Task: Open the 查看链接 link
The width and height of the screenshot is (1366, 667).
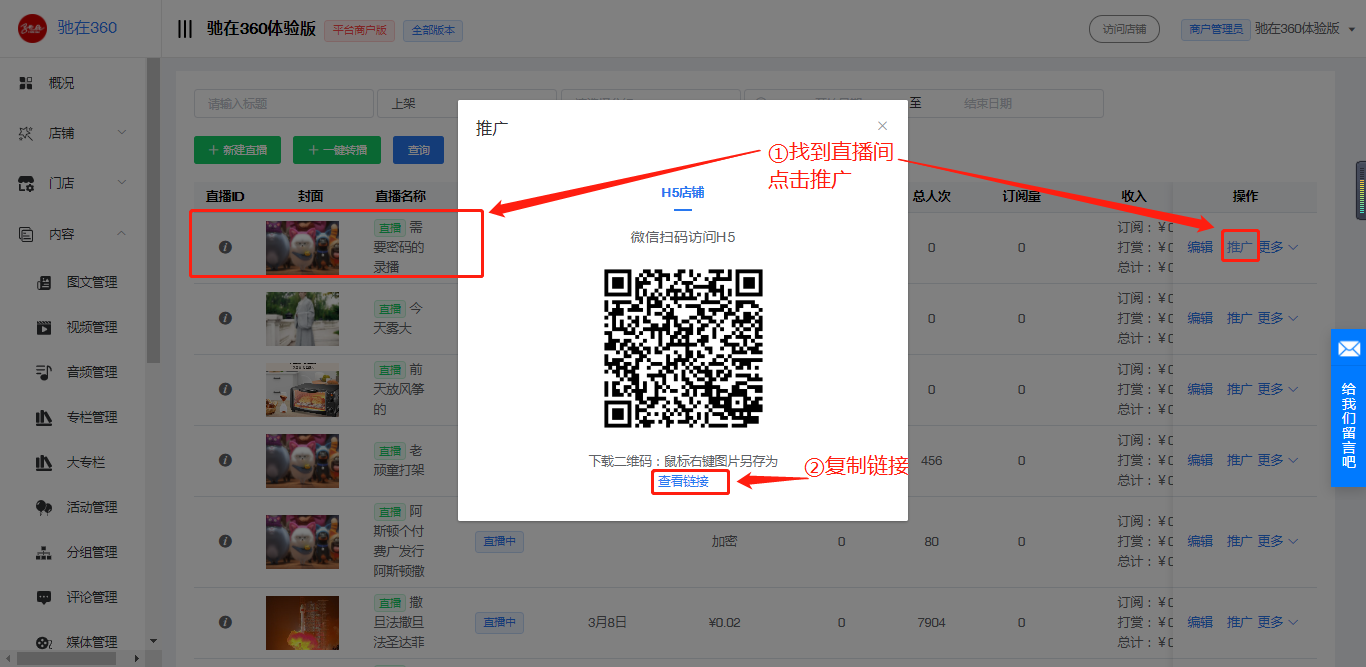Action: click(x=683, y=481)
